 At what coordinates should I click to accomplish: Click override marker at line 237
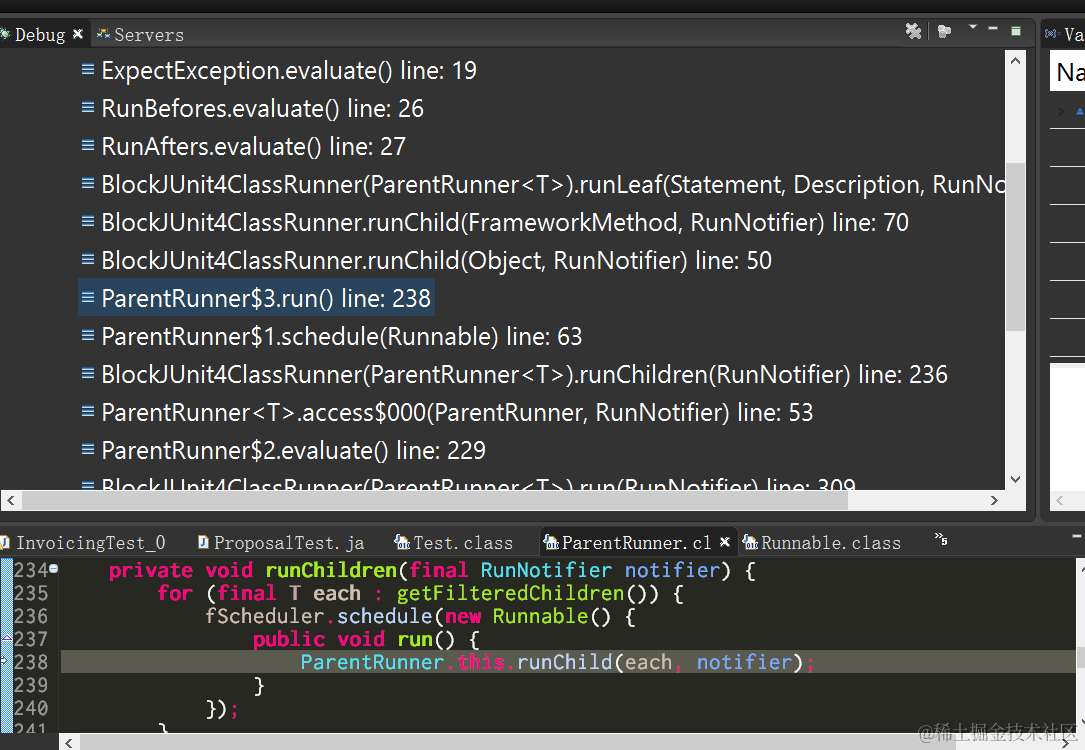(x=6, y=638)
